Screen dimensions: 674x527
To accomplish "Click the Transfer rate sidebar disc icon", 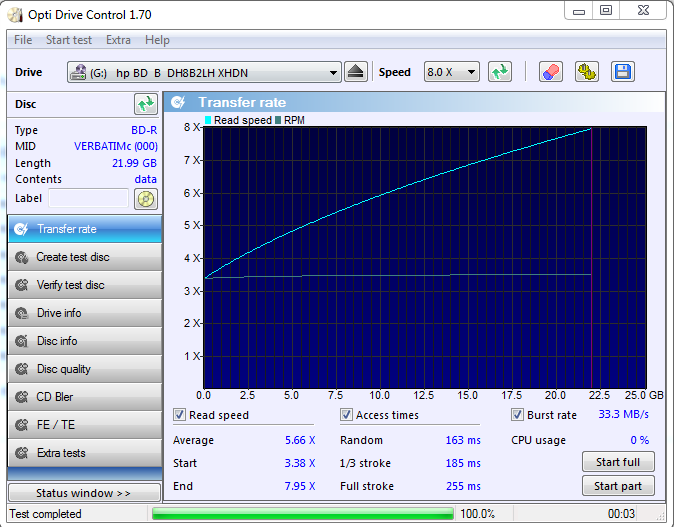I will point(21,229).
